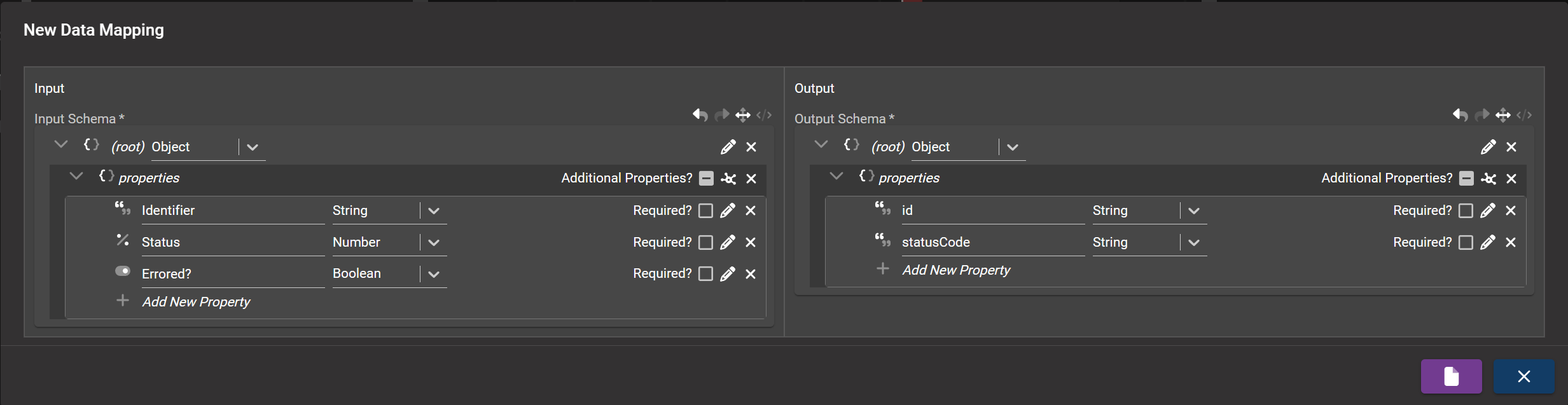Save the new data mapping
This screenshot has width=1568, height=405.
tap(1452, 376)
